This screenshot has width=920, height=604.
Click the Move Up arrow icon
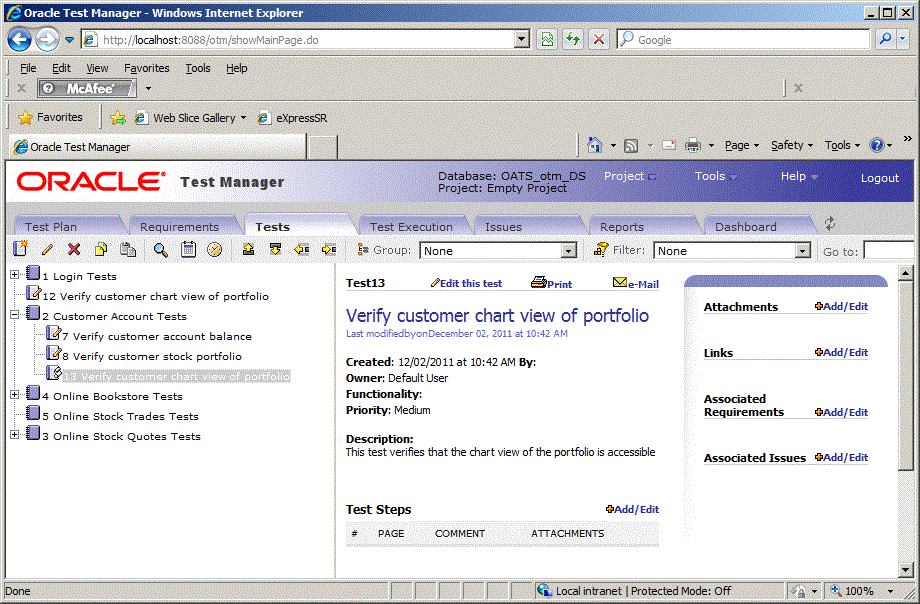[x=248, y=249]
